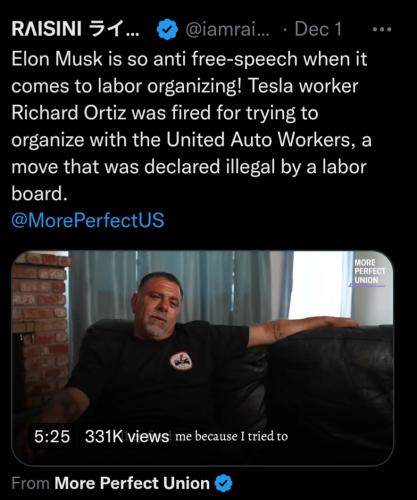Click the words "Elon Musk" in the tweet
The height and width of the screenshot is (500, 417).
[x=57, y=59]
